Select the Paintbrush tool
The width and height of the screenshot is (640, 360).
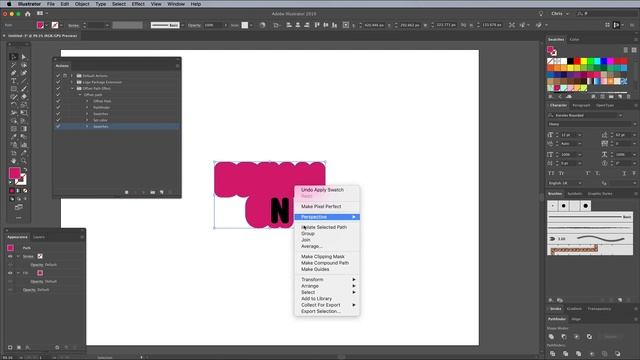[24, 89]
